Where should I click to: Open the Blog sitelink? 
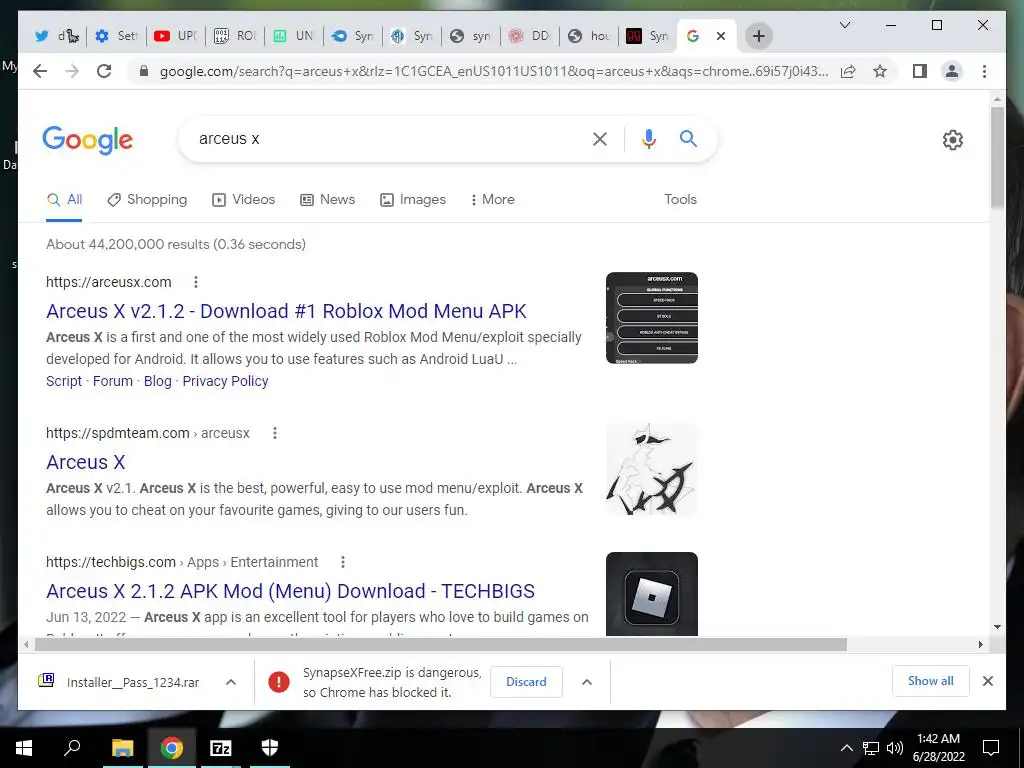point(157,381)
